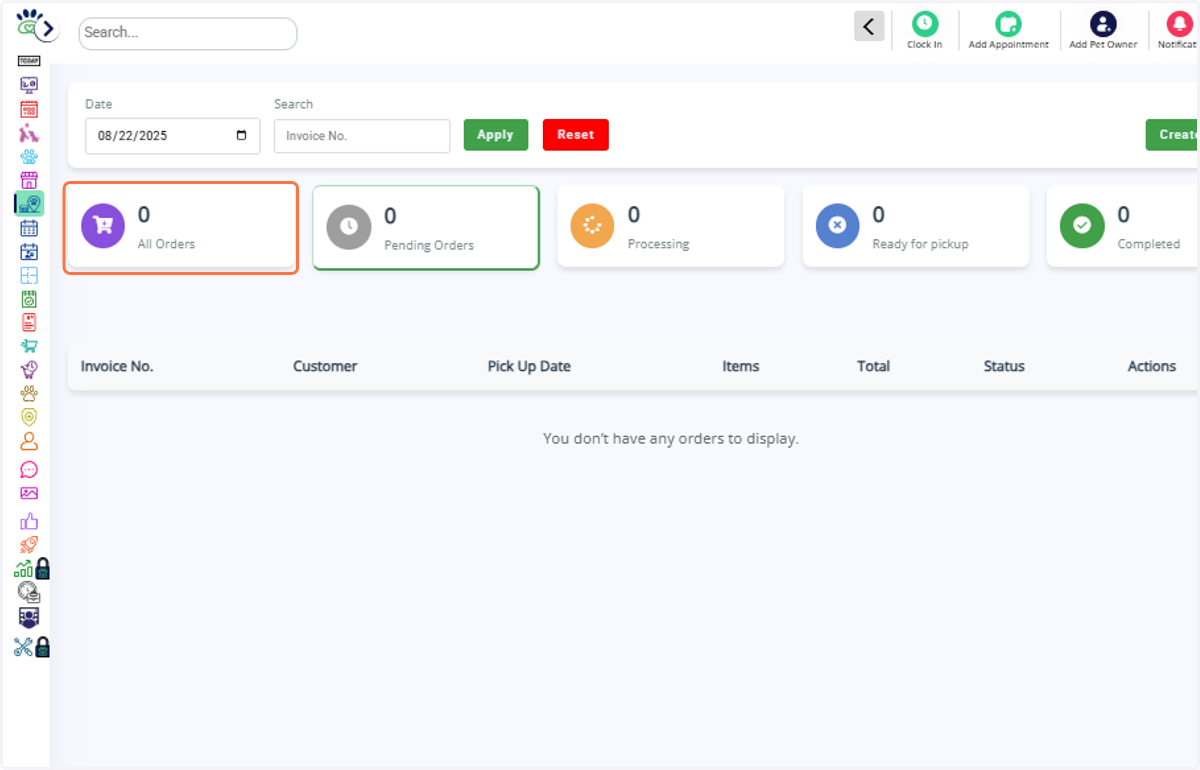This screenshot has height=770, width=1200.
Task: Click the green Create button
Action: coord(1172,135)
